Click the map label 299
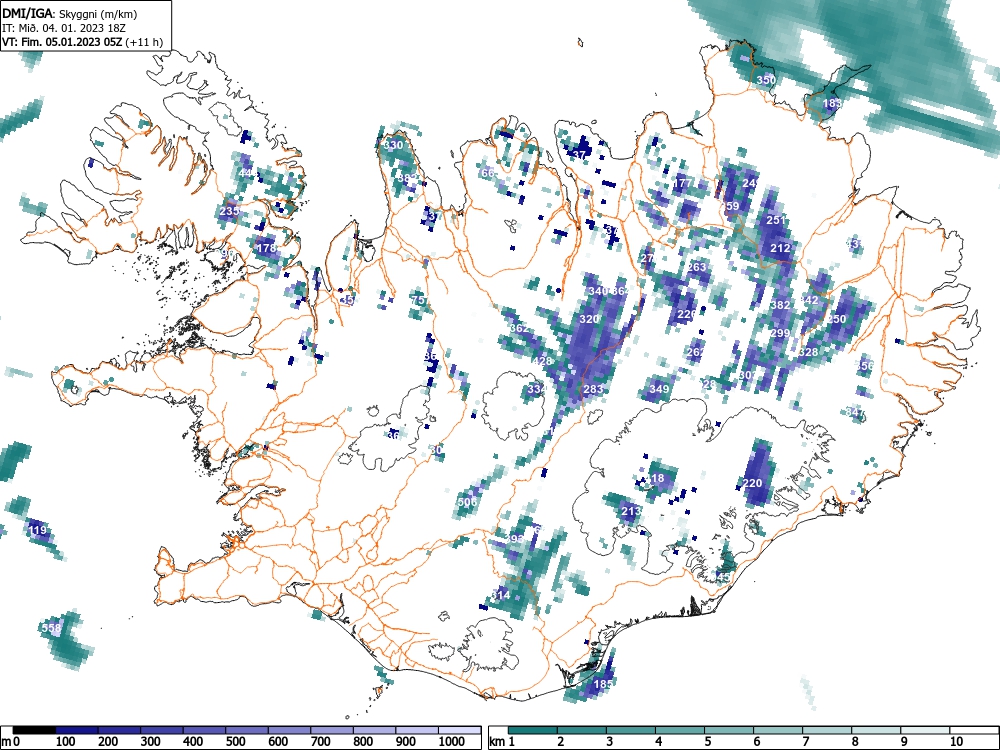This screenshot has height=750, width=1000. point(781,333)
